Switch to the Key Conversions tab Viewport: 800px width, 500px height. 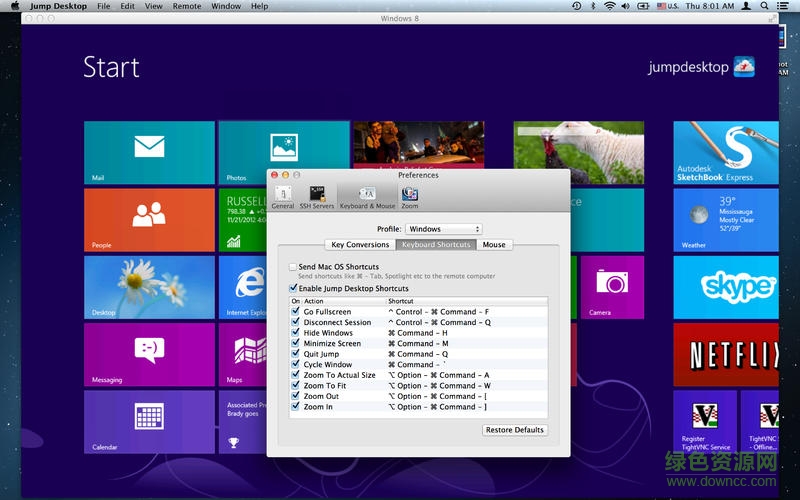[360, 245]
